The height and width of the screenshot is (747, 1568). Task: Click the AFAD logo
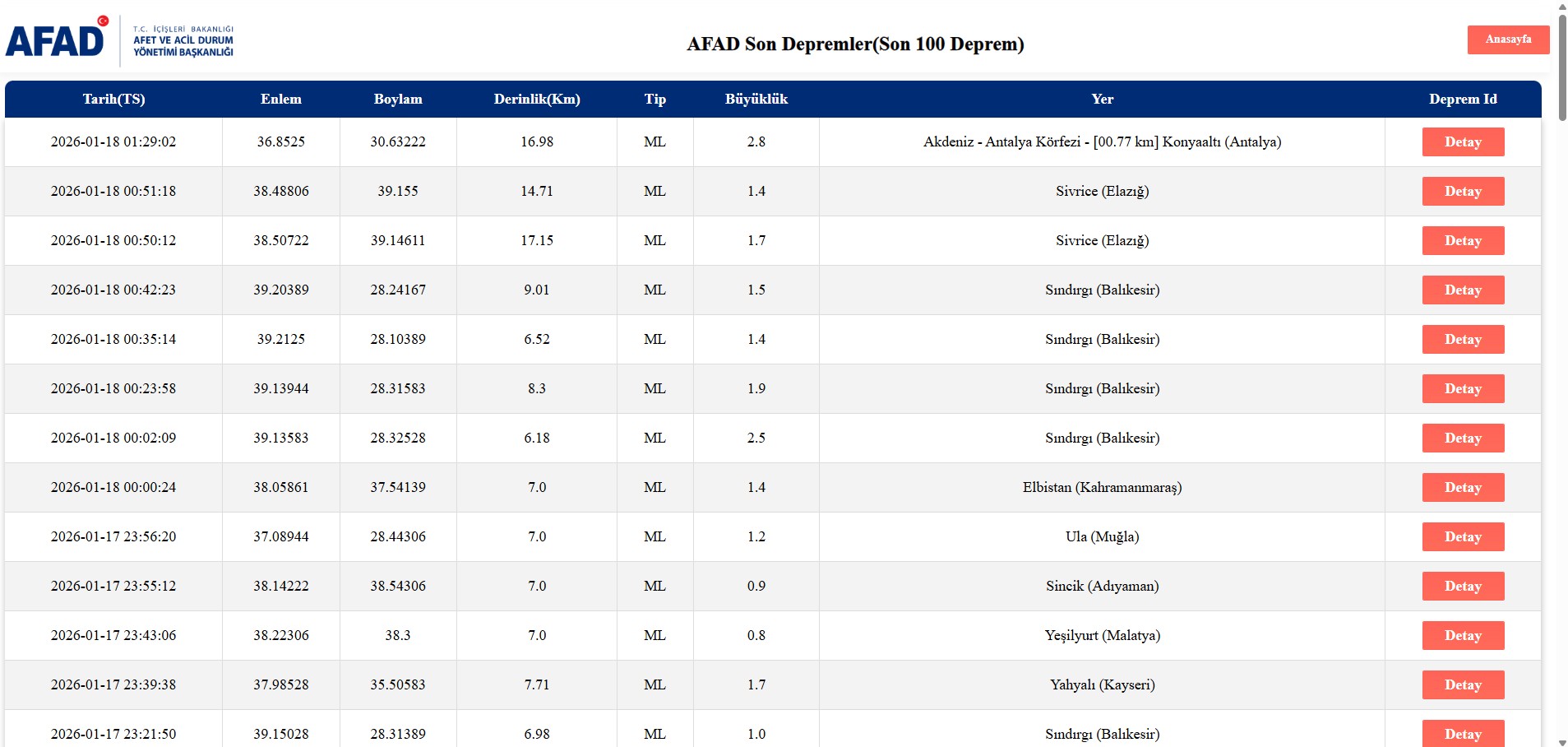click(x=58, y=39)
